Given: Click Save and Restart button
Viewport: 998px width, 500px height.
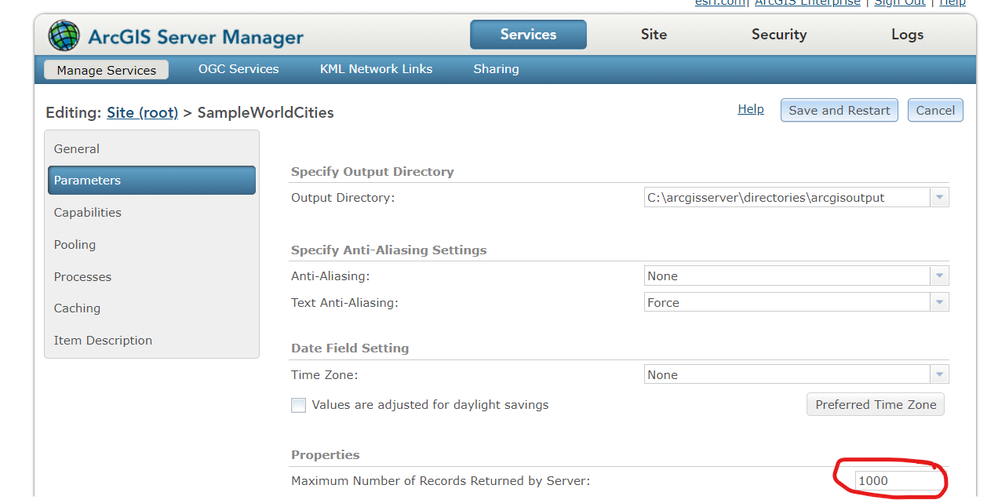Looking at the screenshot, I should tap(839, 110).
